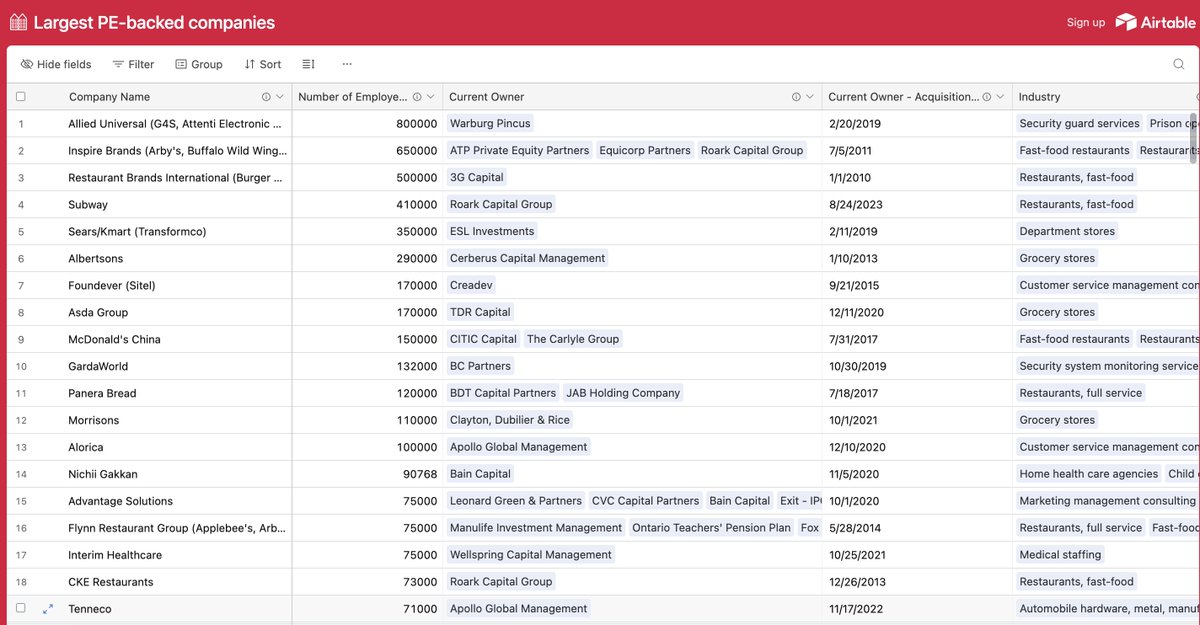The width and height of the screenshot is (1200, 625).
Task: Select the 800000 employees cell
Action: tap(368, 124)
